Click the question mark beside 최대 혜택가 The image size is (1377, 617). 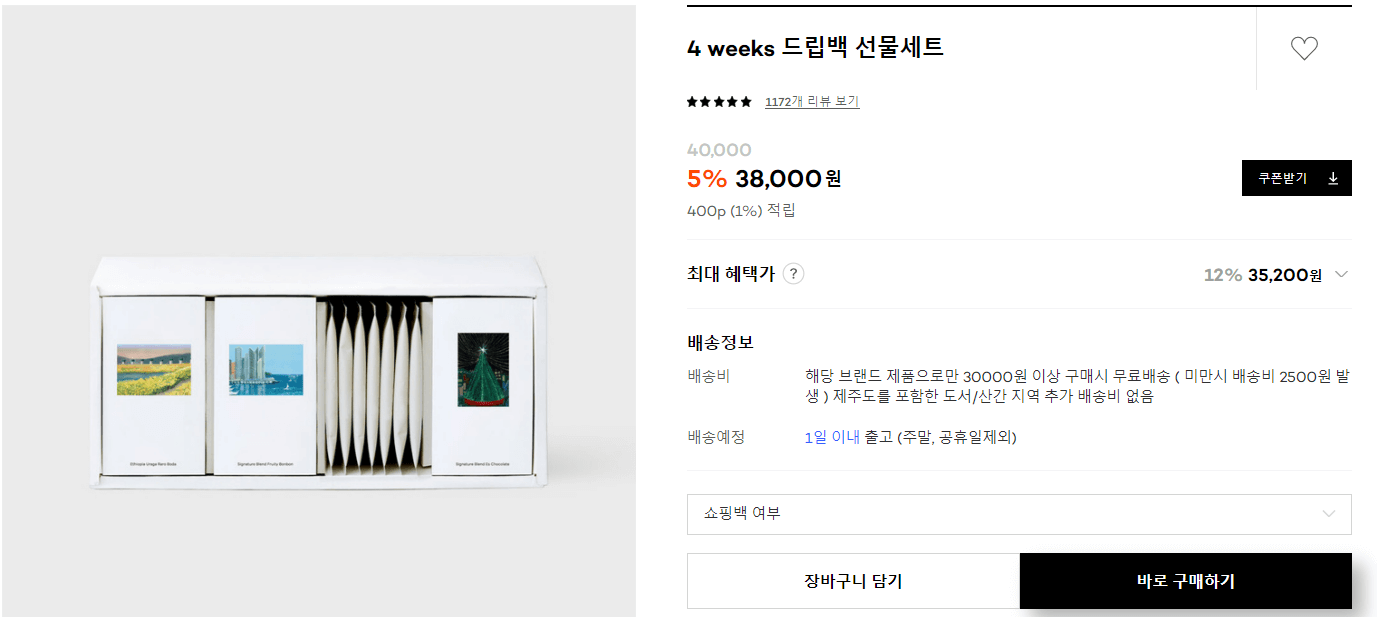coord(793,273)
